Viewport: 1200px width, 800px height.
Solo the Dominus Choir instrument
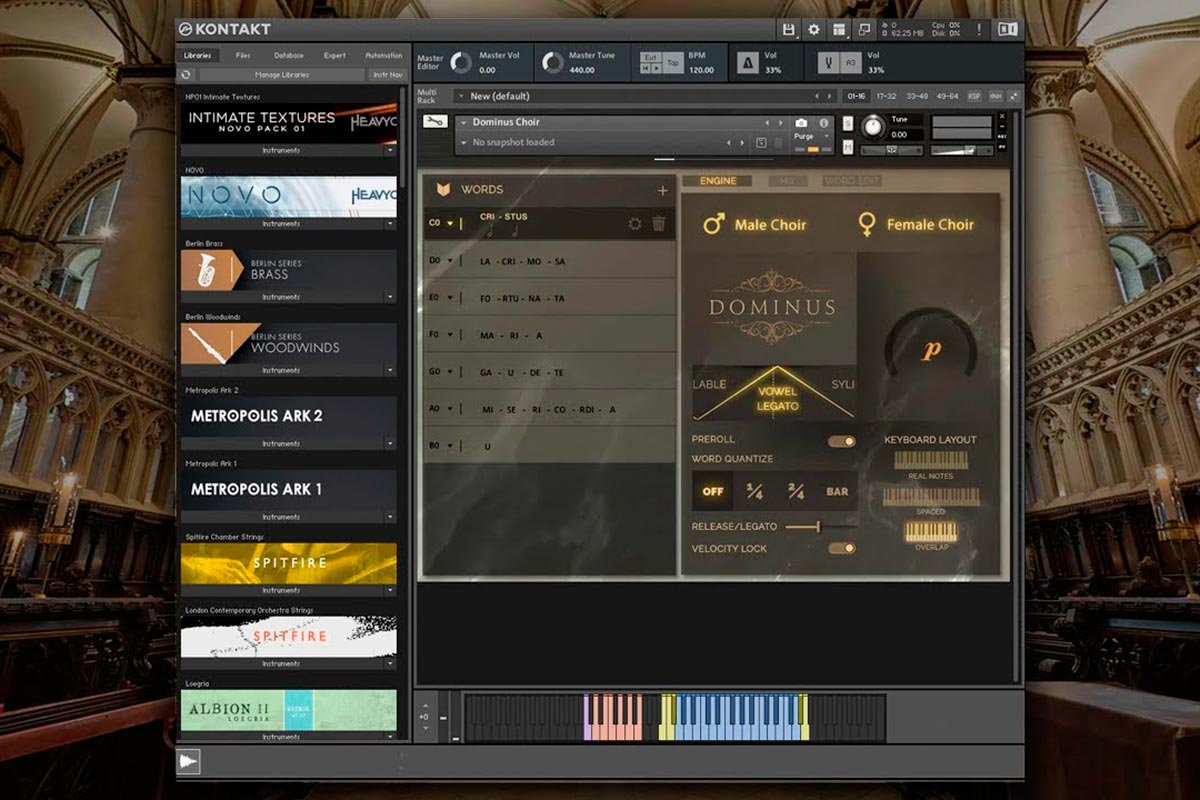[848, 123]
